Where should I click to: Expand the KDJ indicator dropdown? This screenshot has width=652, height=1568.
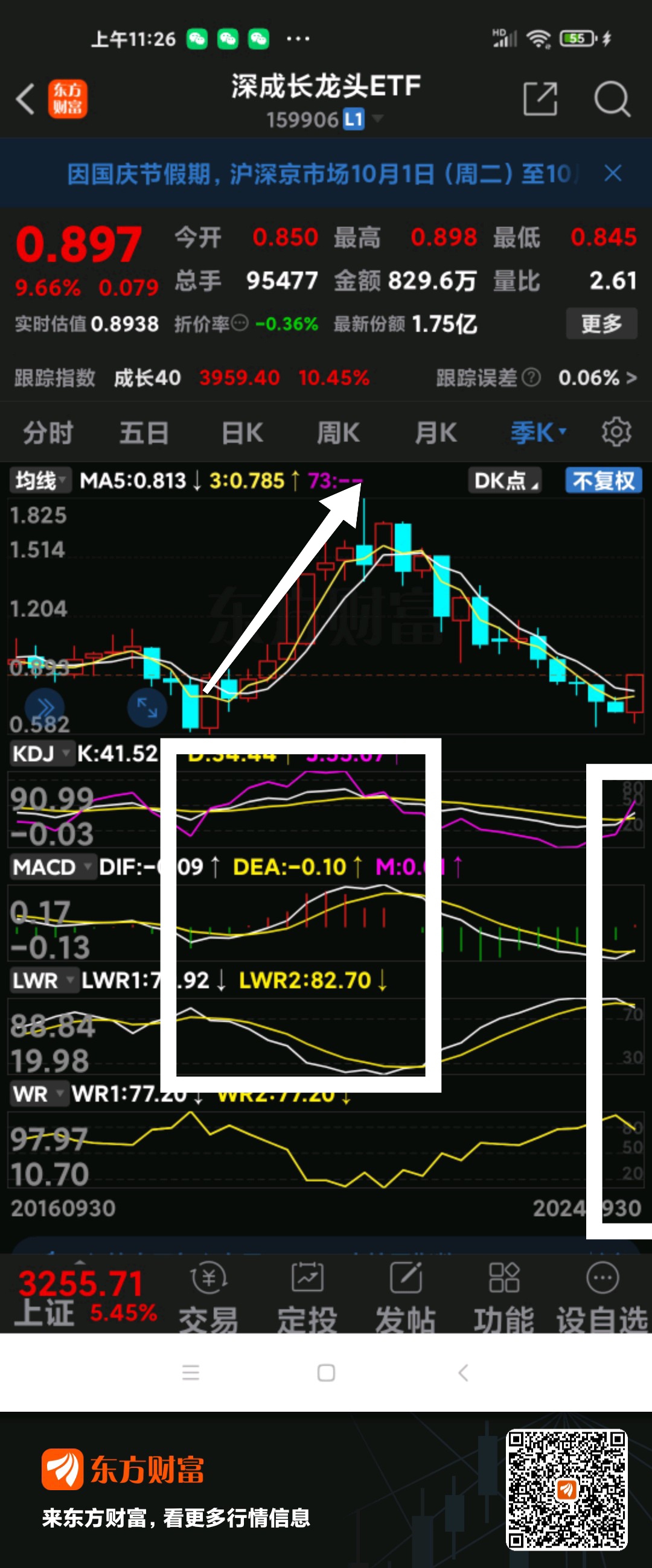(x=42, y=754)
